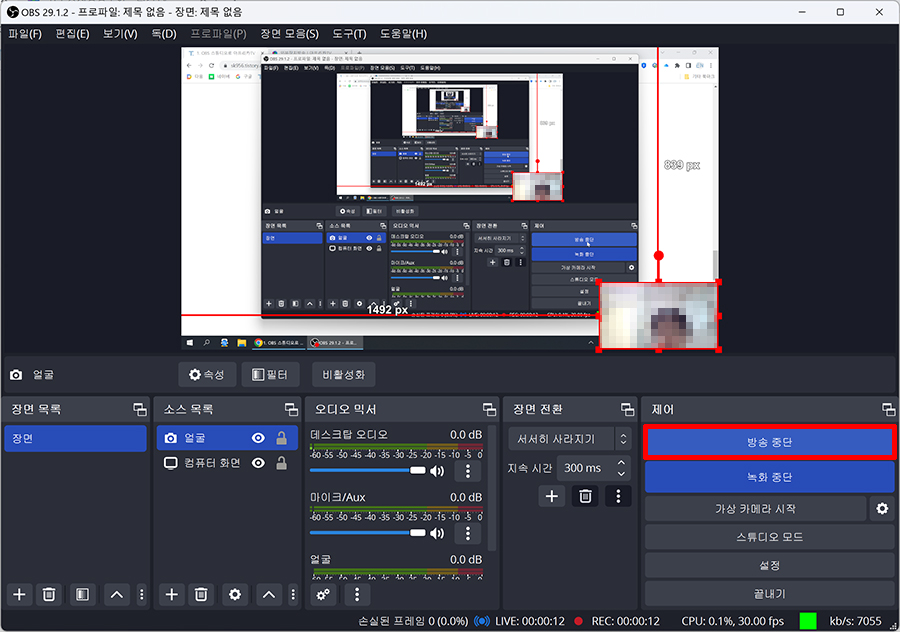
Task: Select the 얼굴 source row
Action: [x=227, y=438]
